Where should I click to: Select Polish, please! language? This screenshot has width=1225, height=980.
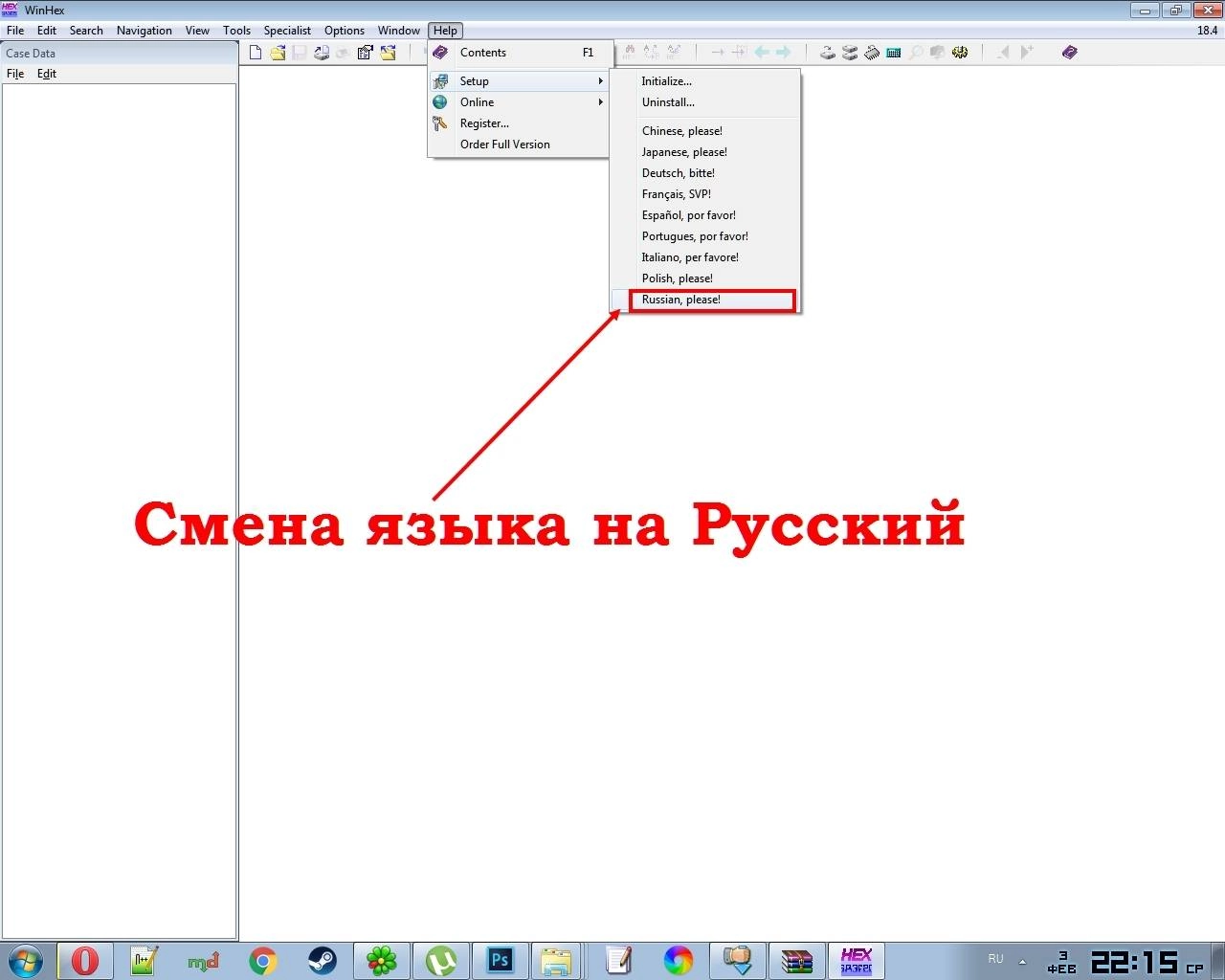[x=705, y=278]
